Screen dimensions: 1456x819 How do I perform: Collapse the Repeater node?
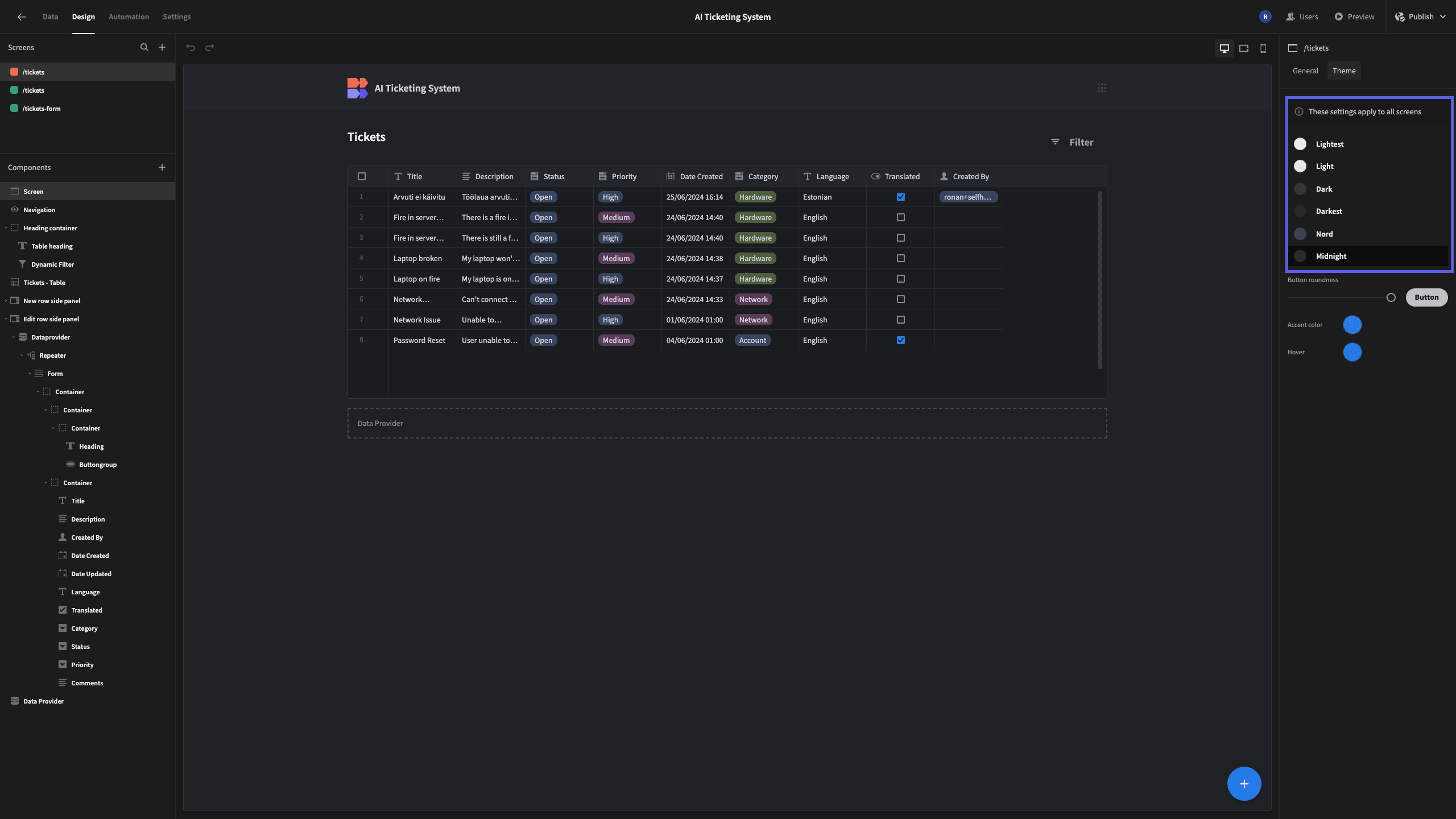tap(22, 355)
